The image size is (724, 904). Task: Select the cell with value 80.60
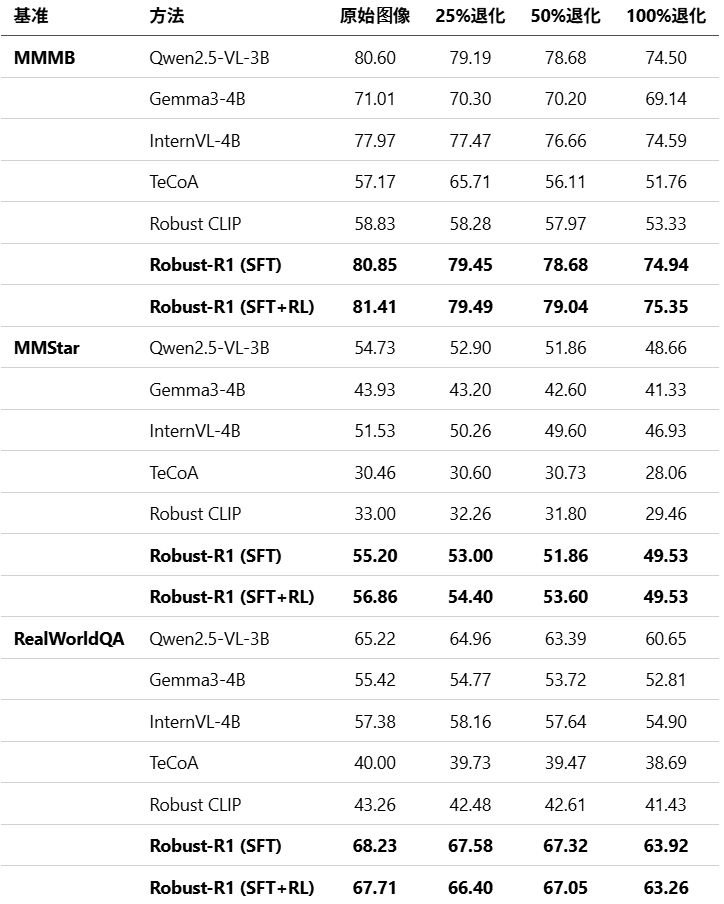[375, 58]
